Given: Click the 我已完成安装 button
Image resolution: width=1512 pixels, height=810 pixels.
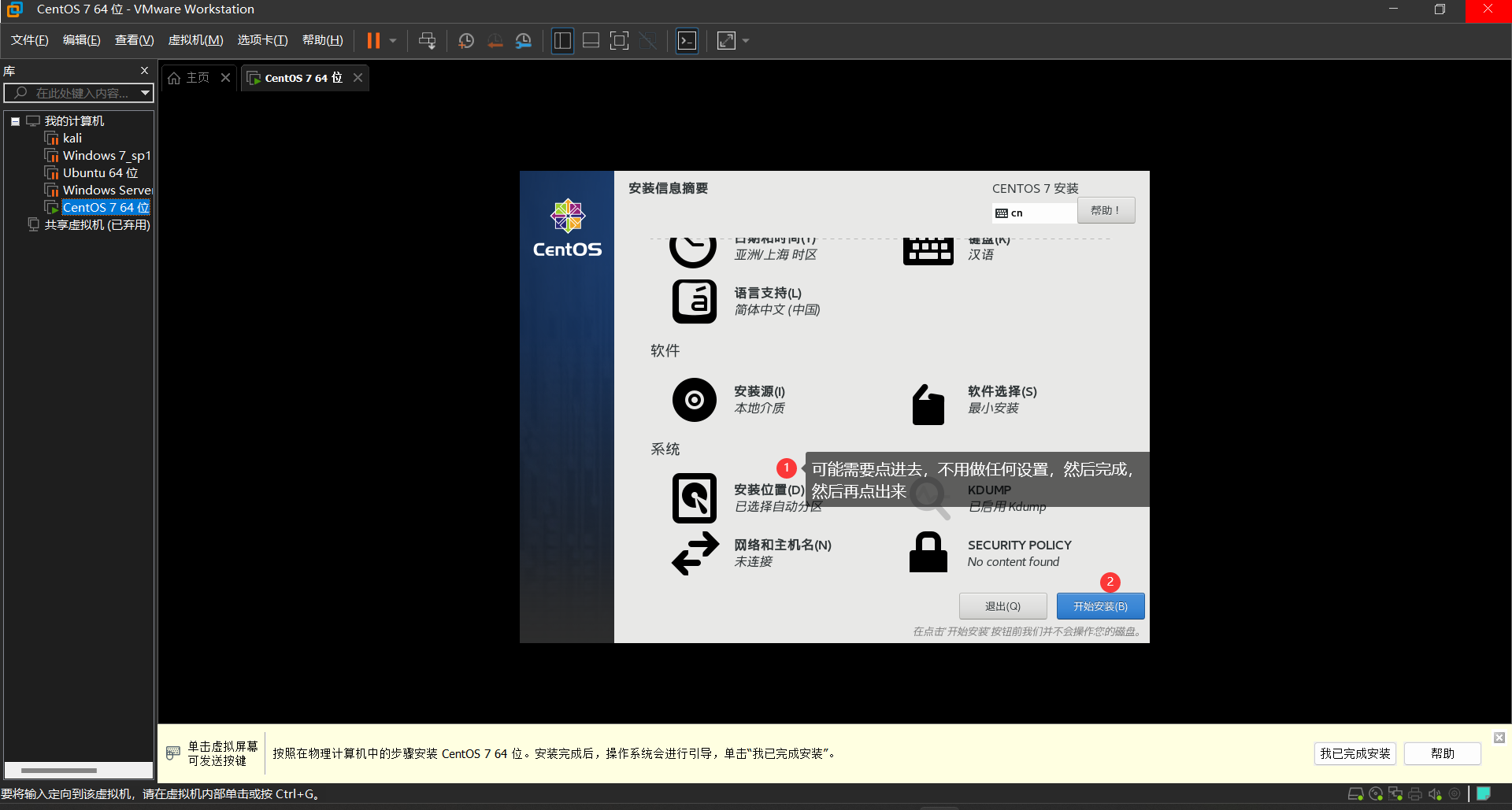Looking at the screenshot, I should tap(1354, 753).
